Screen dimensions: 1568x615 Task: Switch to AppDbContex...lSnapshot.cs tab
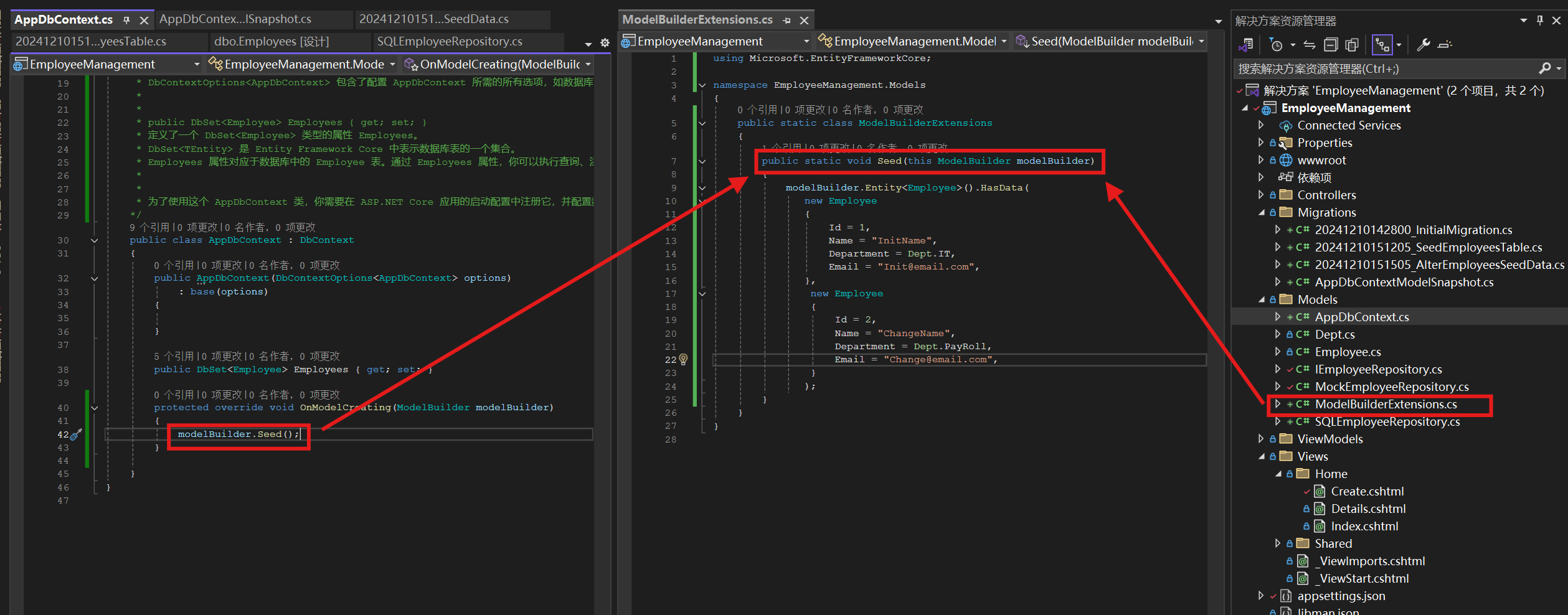tap(235, 19)
